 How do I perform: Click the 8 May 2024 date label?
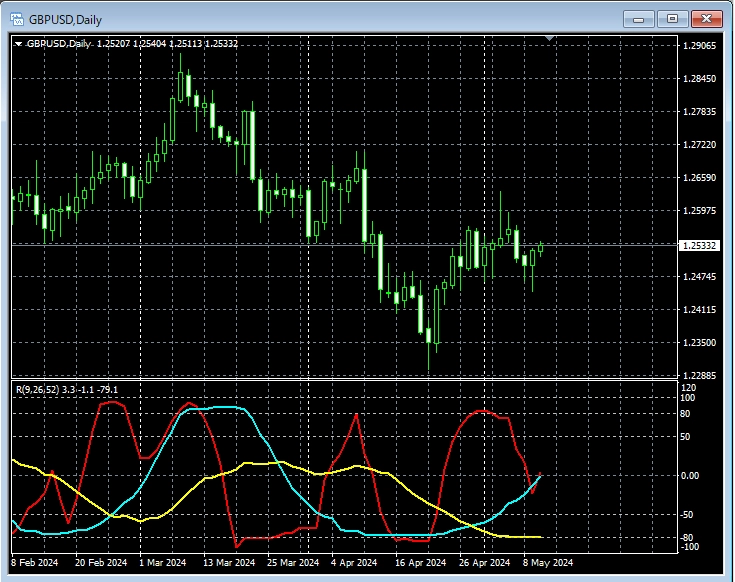pyautogui.click(x=548, y=563)
